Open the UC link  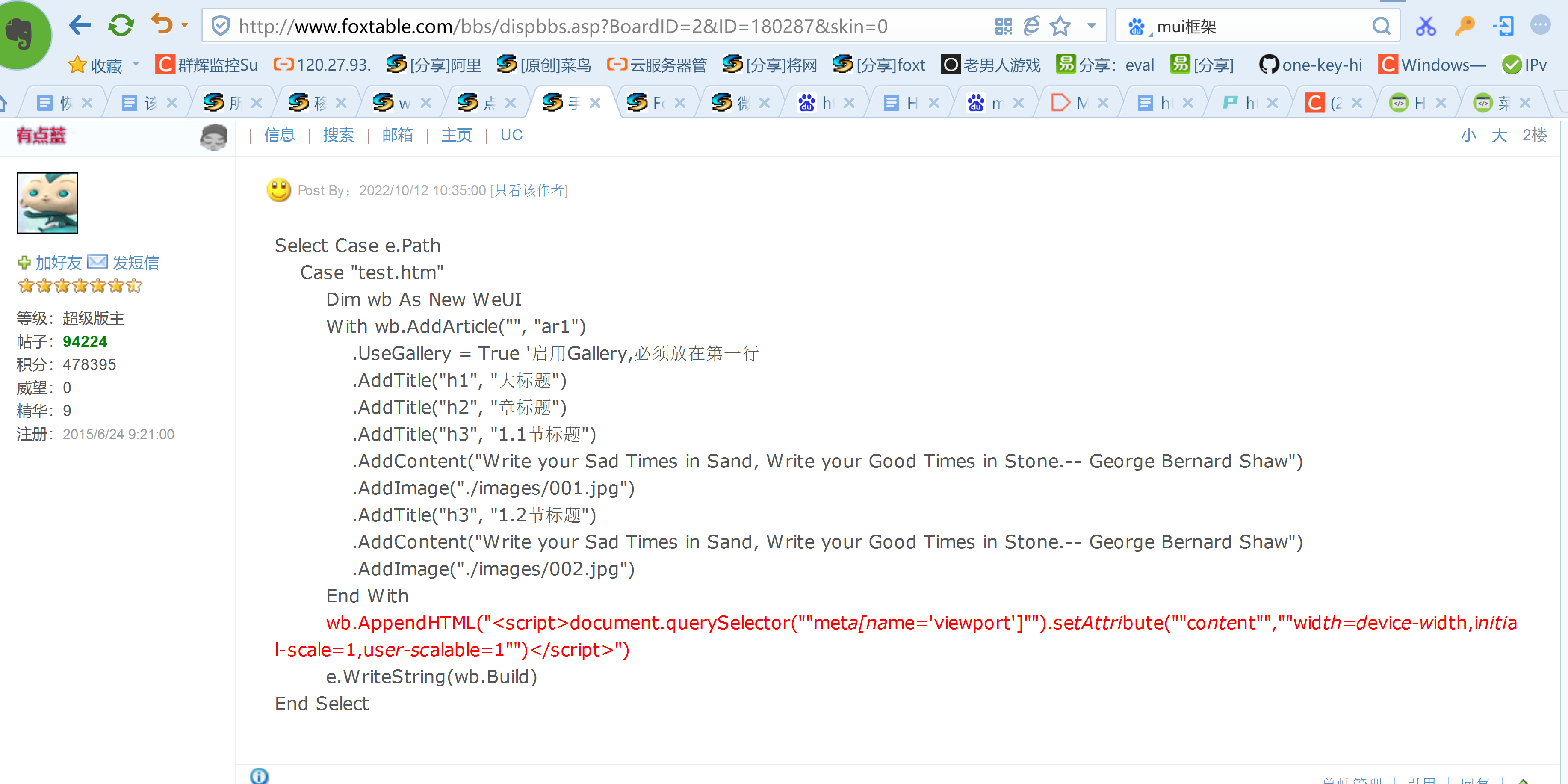[511, 135]
